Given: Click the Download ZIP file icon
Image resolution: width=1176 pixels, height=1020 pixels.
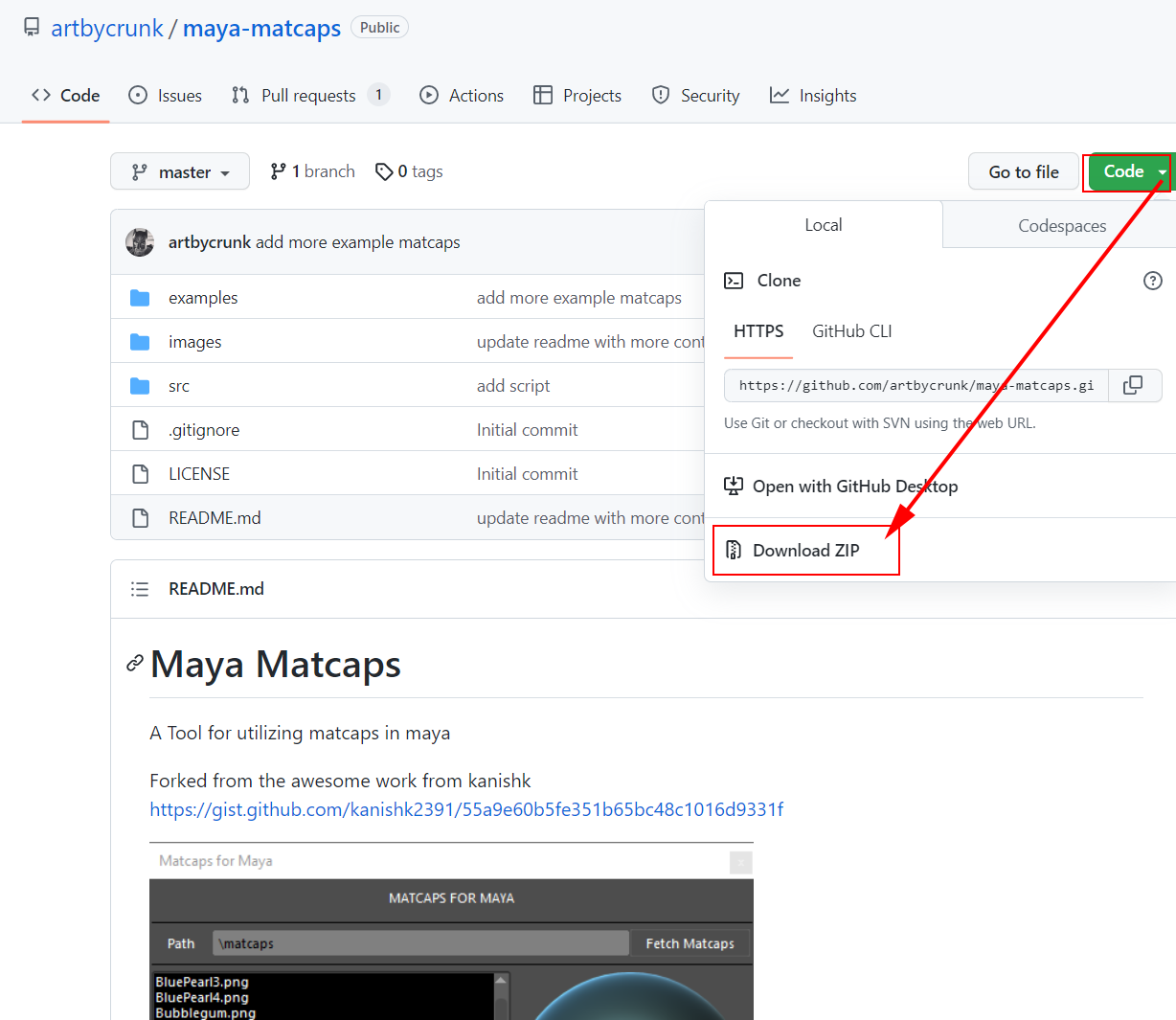Looking at the screenshot, I should (x=734, y=550).
